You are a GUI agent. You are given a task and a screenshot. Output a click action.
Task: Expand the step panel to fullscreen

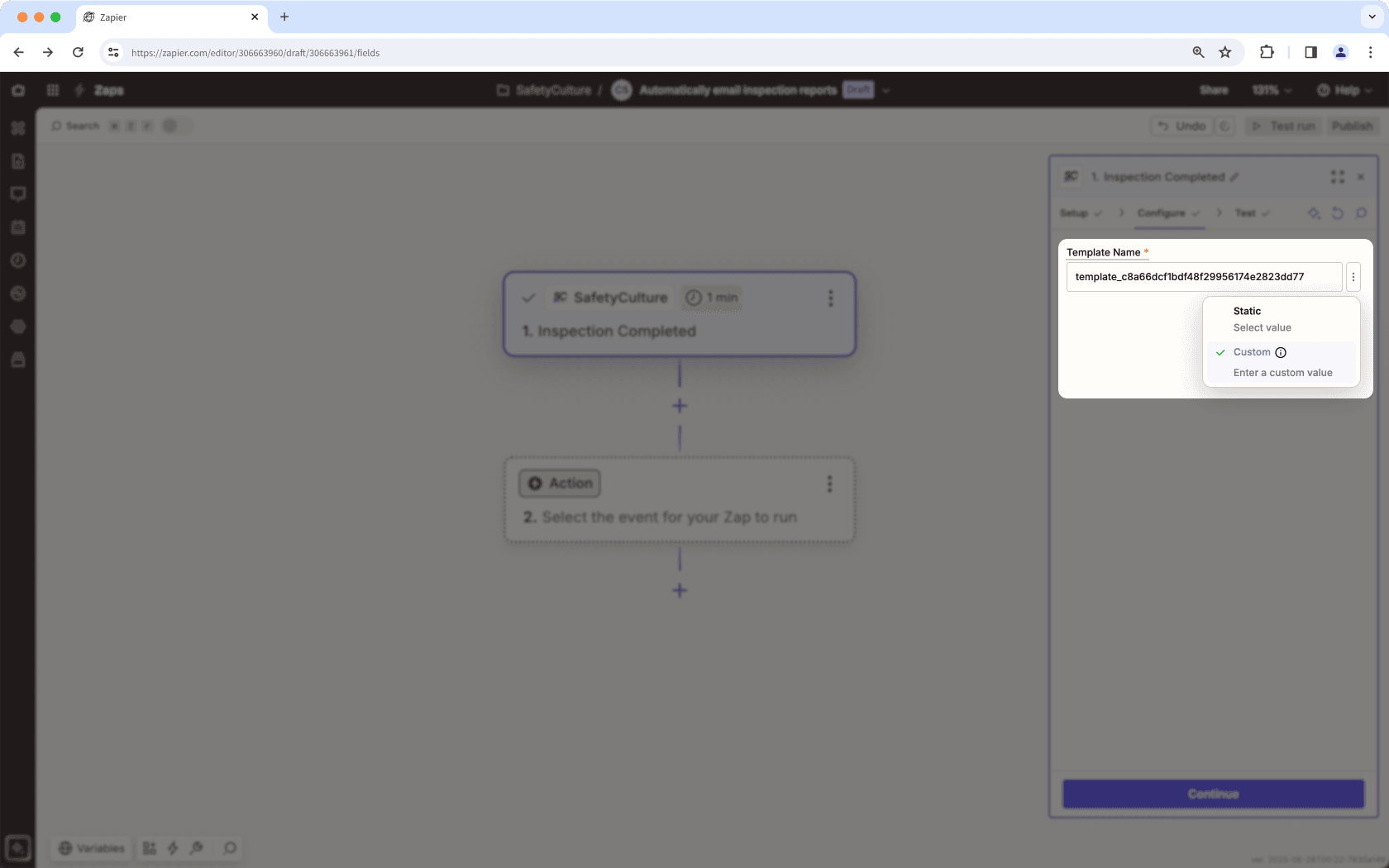point(1338,176)
